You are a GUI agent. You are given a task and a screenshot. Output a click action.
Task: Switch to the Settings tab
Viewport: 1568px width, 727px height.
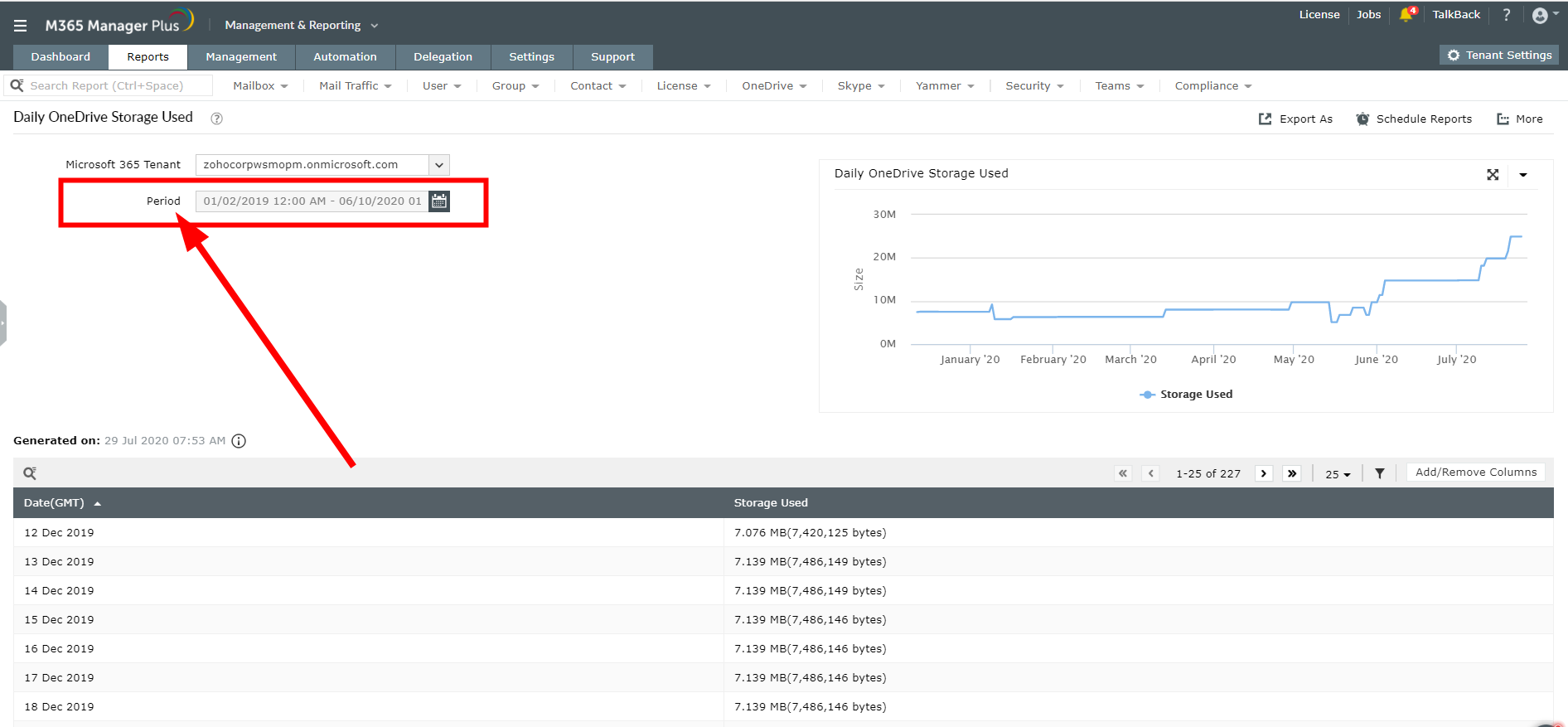531,57
